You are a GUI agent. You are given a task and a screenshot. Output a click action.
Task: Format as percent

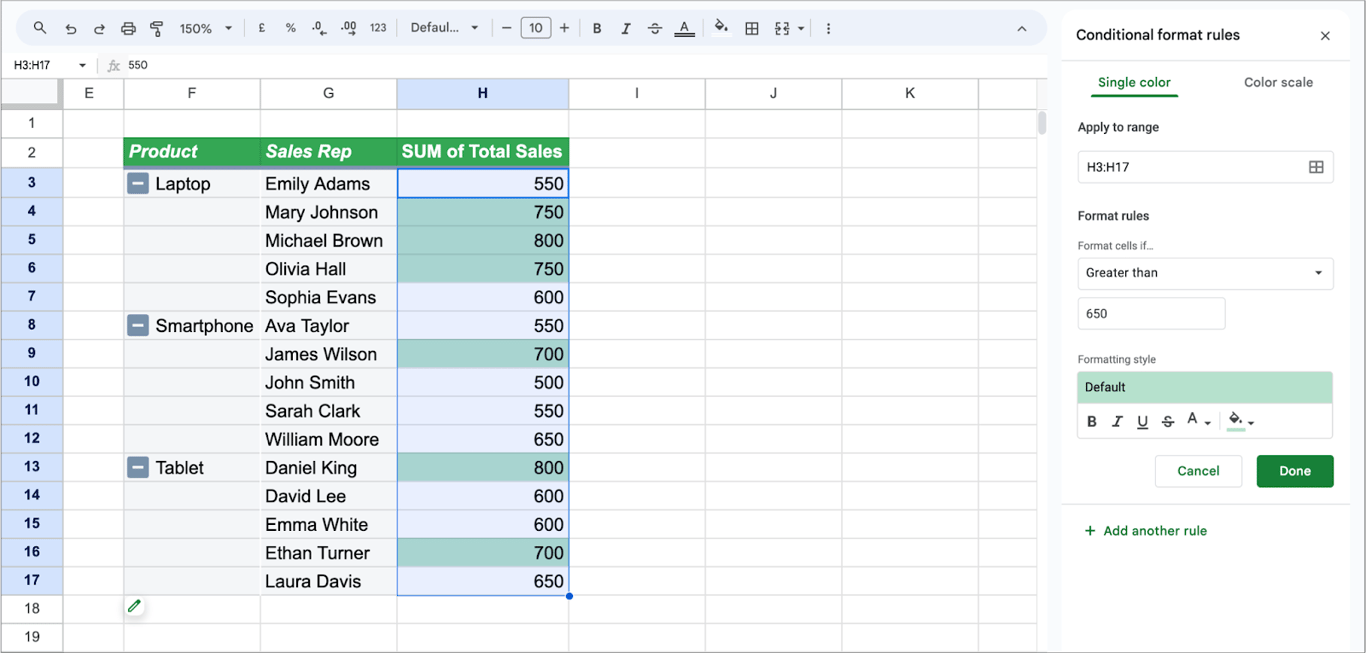291,28
